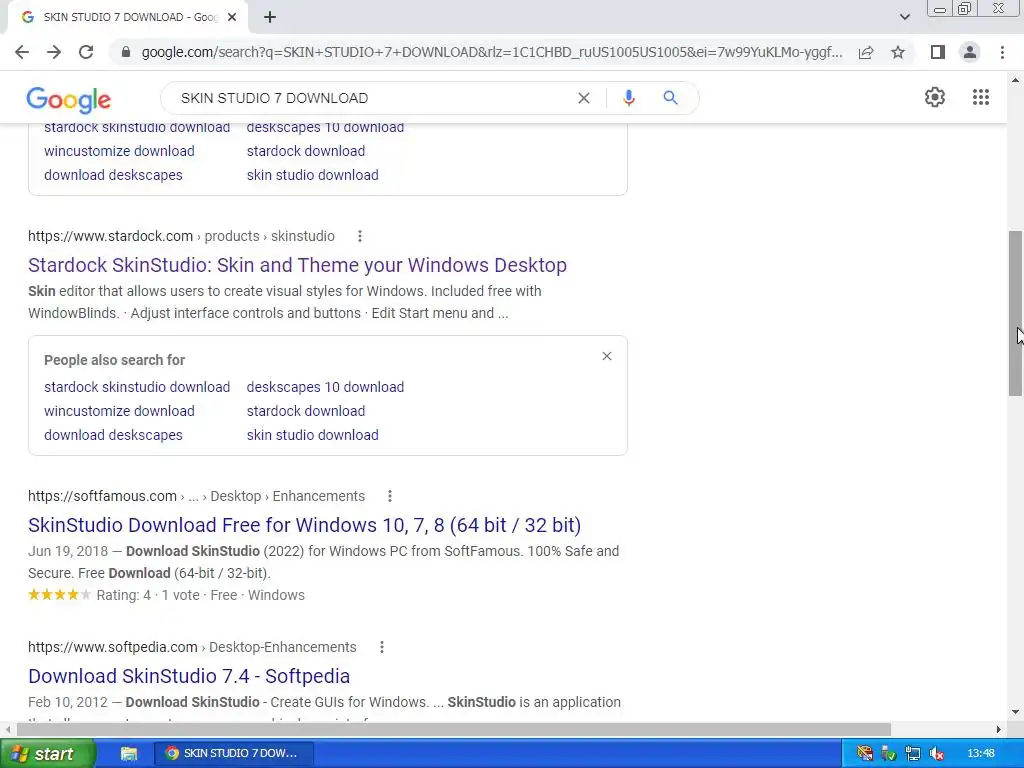Open options for the softfamous.com result
Screen dimensions: 1024x768
(x=390, y=496)
